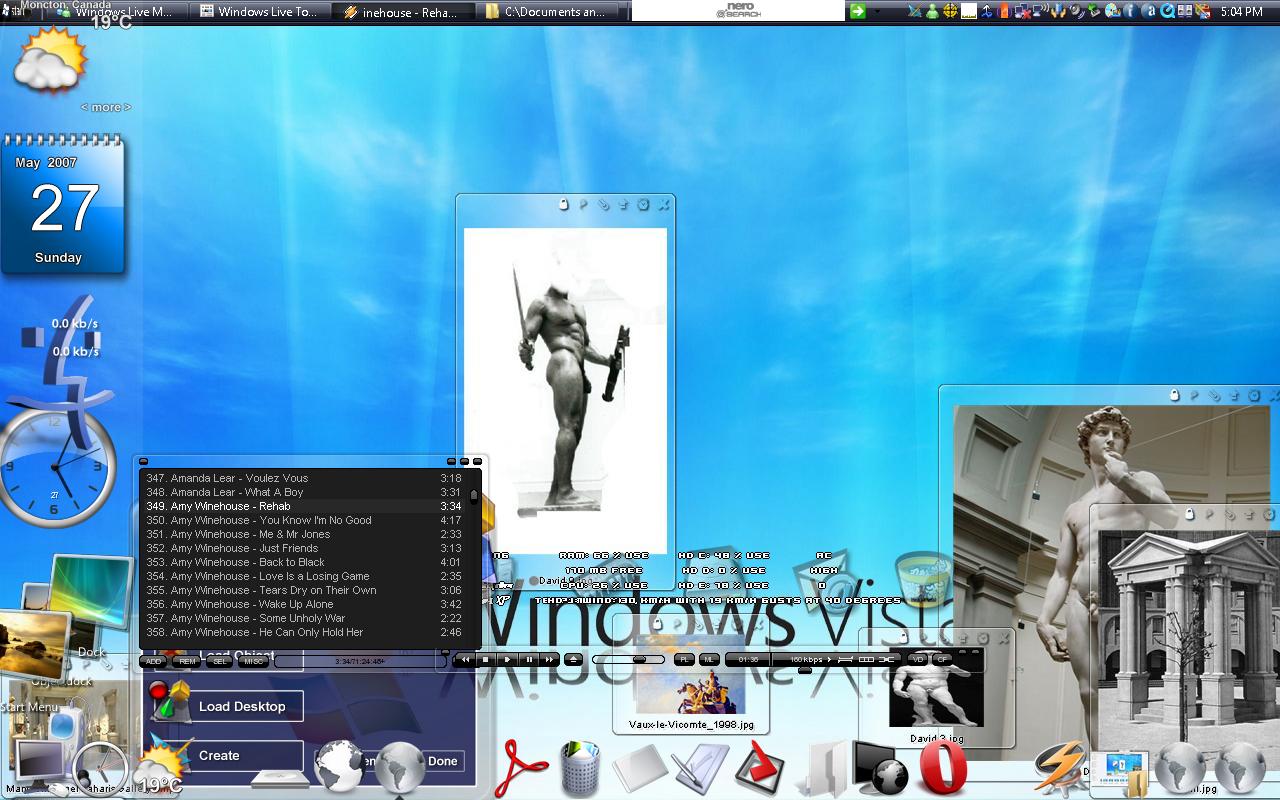The height and width of the screenshot is (800, 1280).
Task: Click the computer monitor icon at bottom left
Action: click(38, 765)
